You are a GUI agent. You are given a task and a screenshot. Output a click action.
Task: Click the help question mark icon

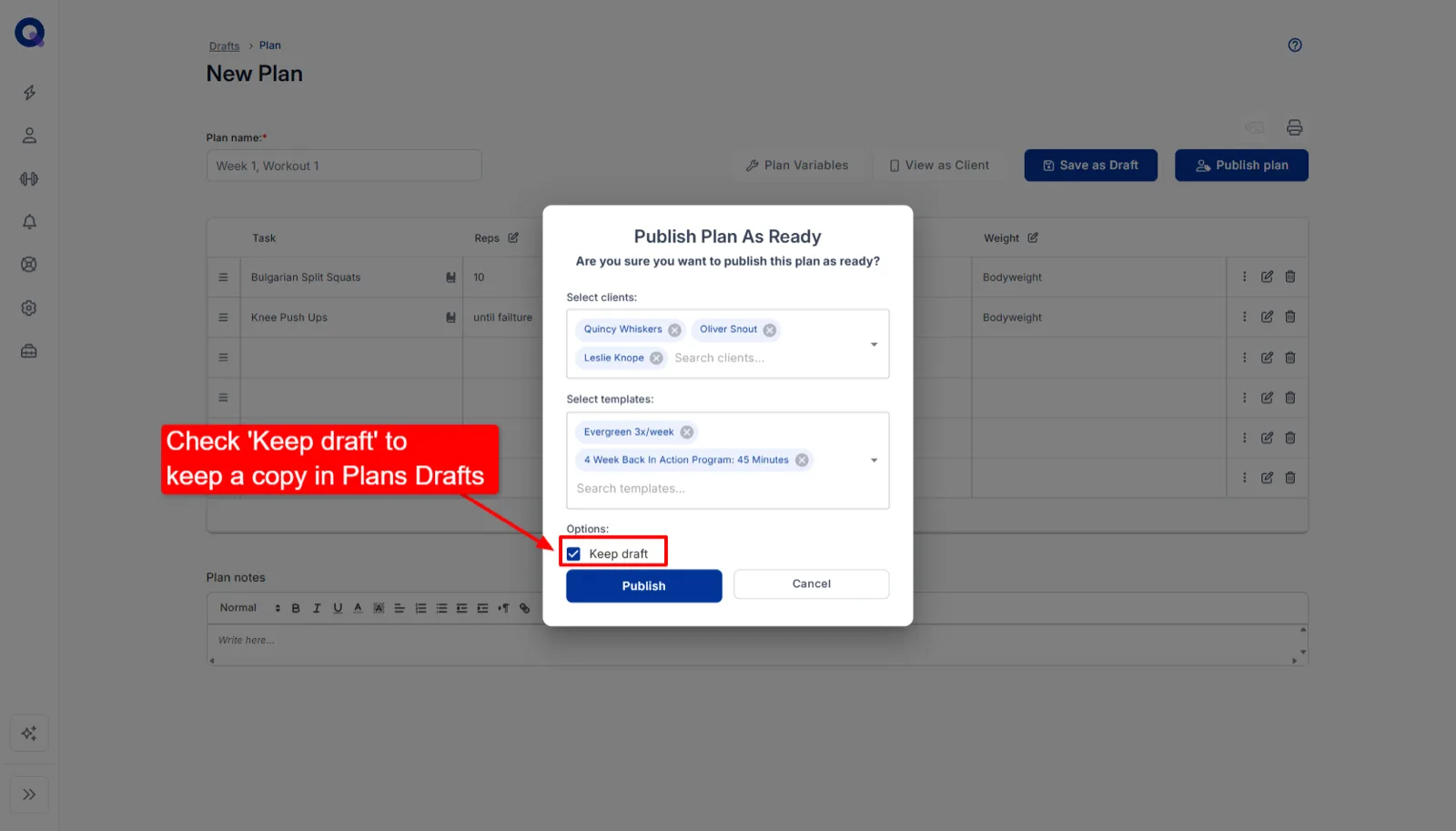(x=1295, y=46)
